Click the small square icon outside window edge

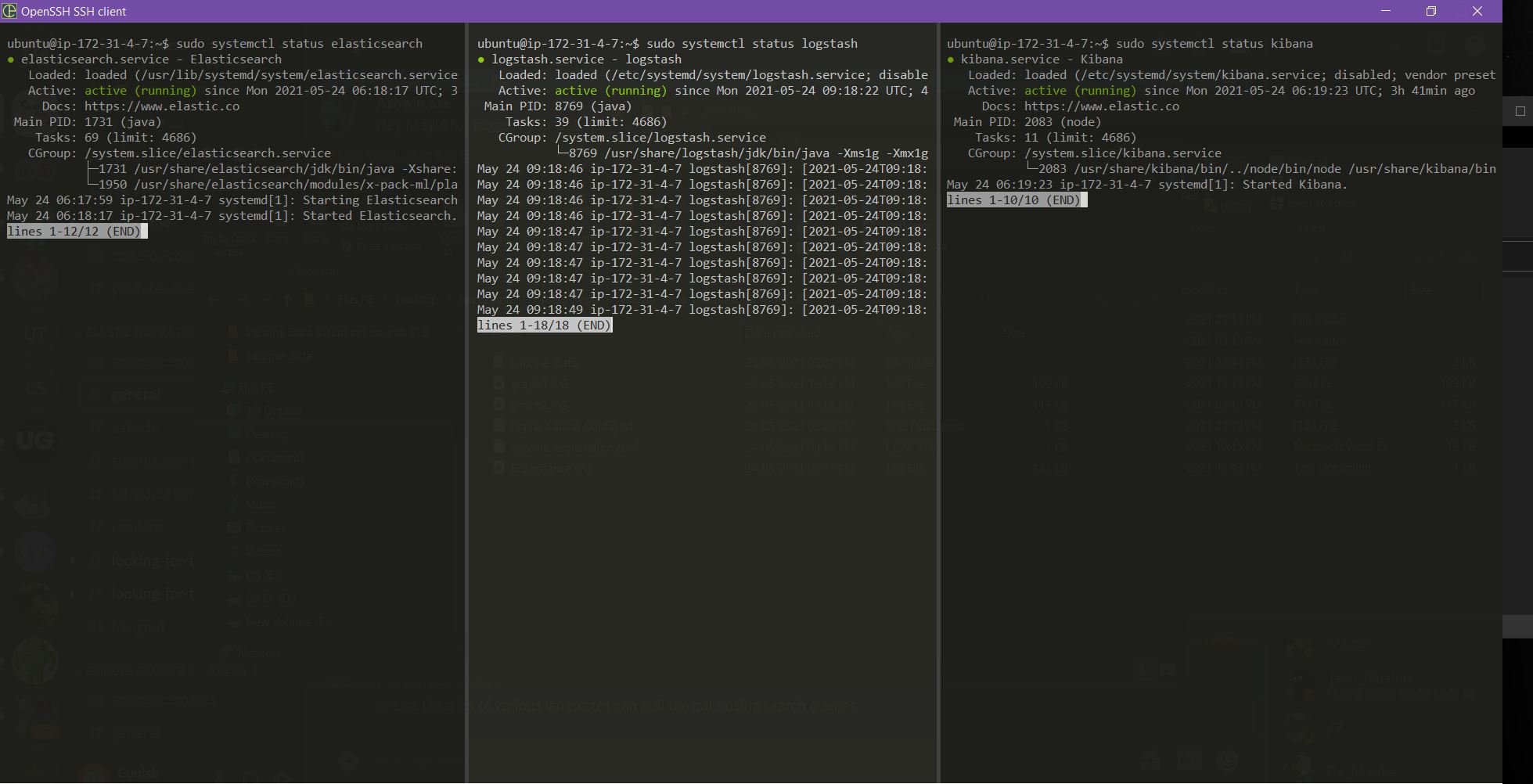point(1520,111)
